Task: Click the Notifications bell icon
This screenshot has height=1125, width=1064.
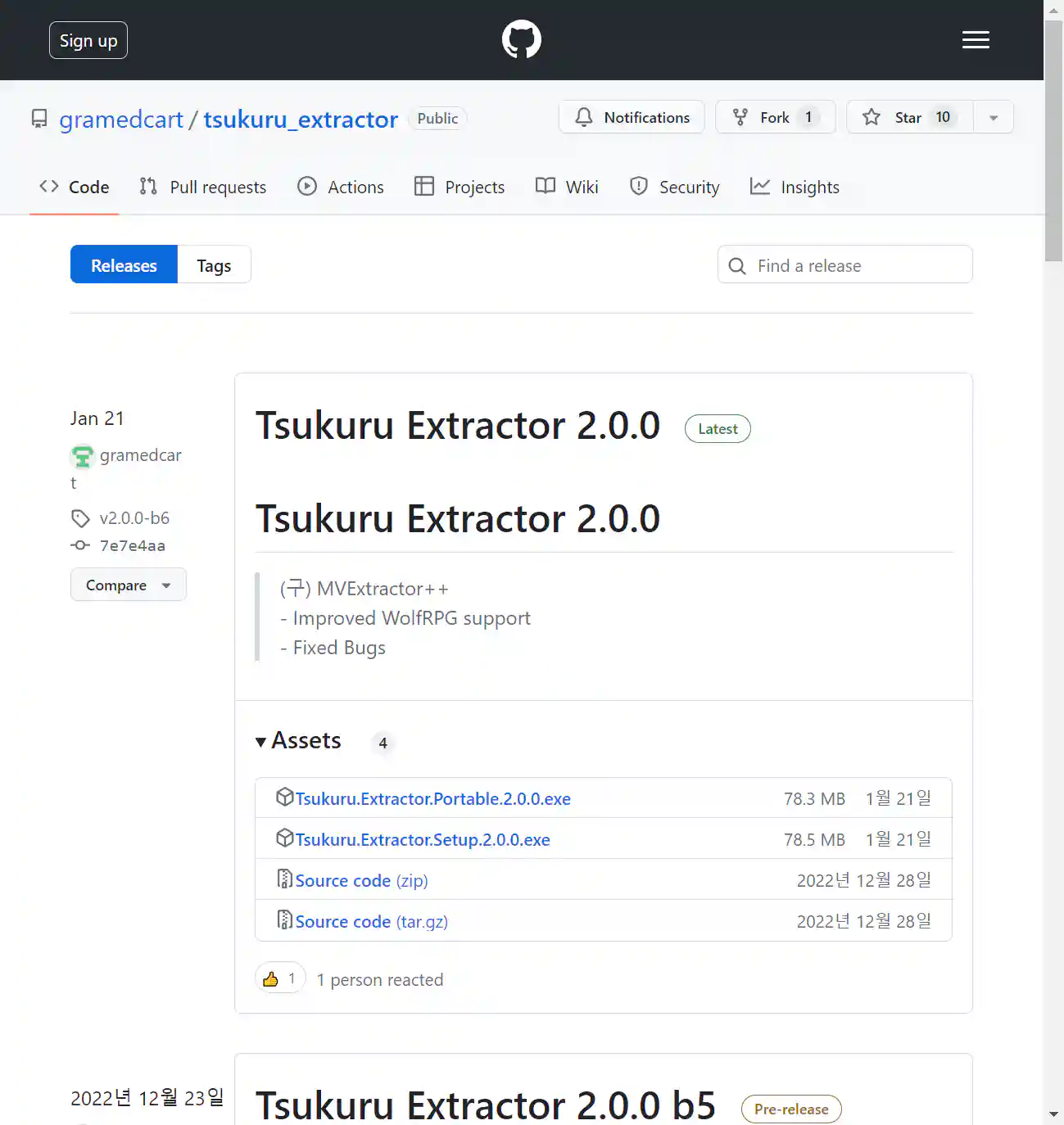Action: click(x=584, y=117)
